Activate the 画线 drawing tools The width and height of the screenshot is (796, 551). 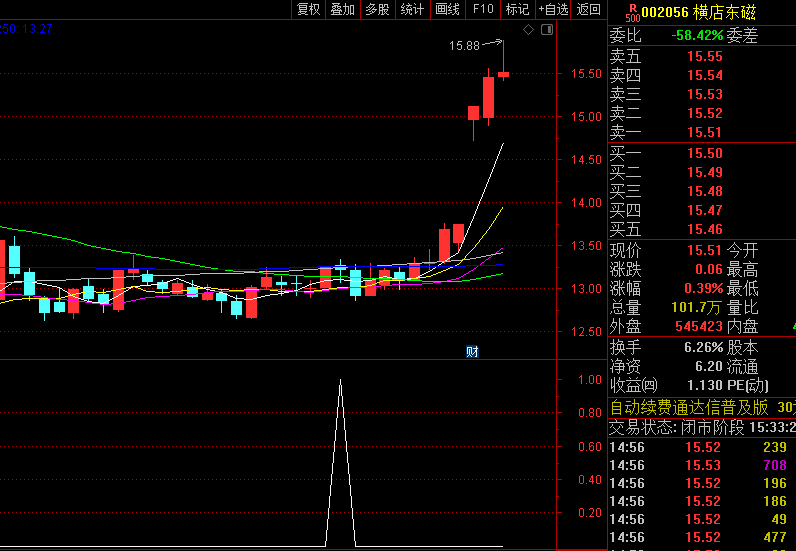(448, 10)
